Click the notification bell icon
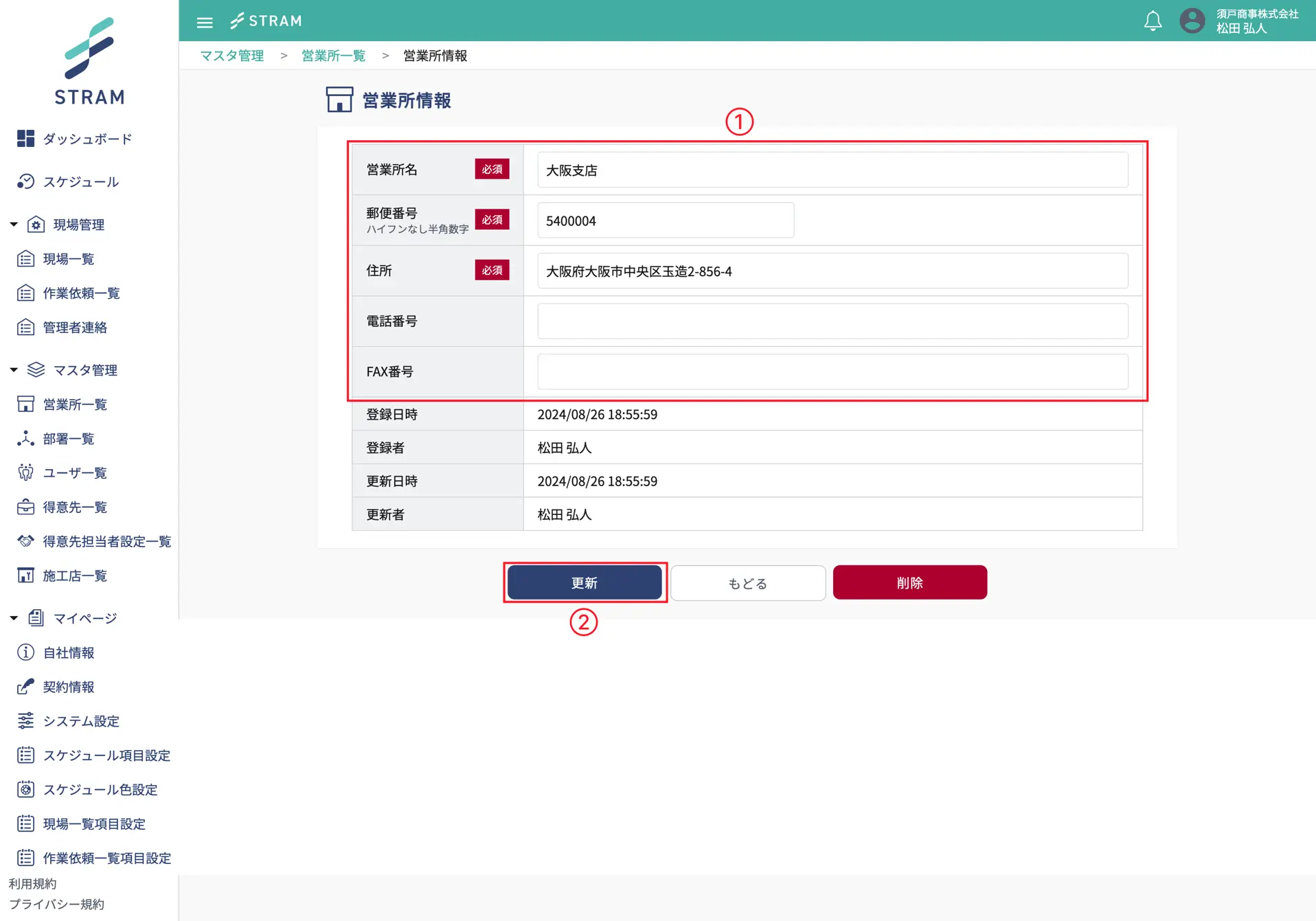 [x=1153, y=21]
